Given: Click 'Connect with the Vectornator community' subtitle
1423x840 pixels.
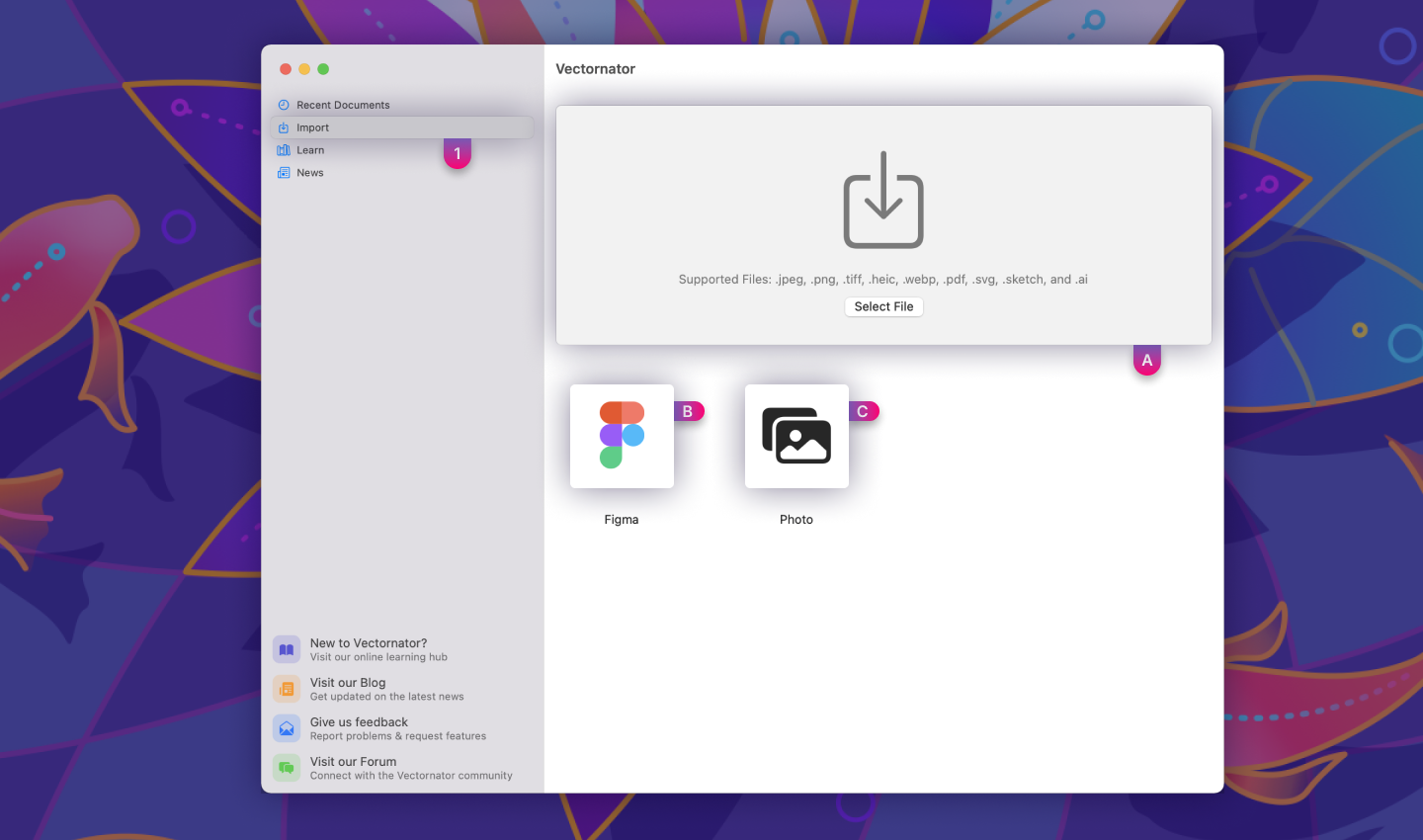Looking at the screenshot, I should point(411,776).
